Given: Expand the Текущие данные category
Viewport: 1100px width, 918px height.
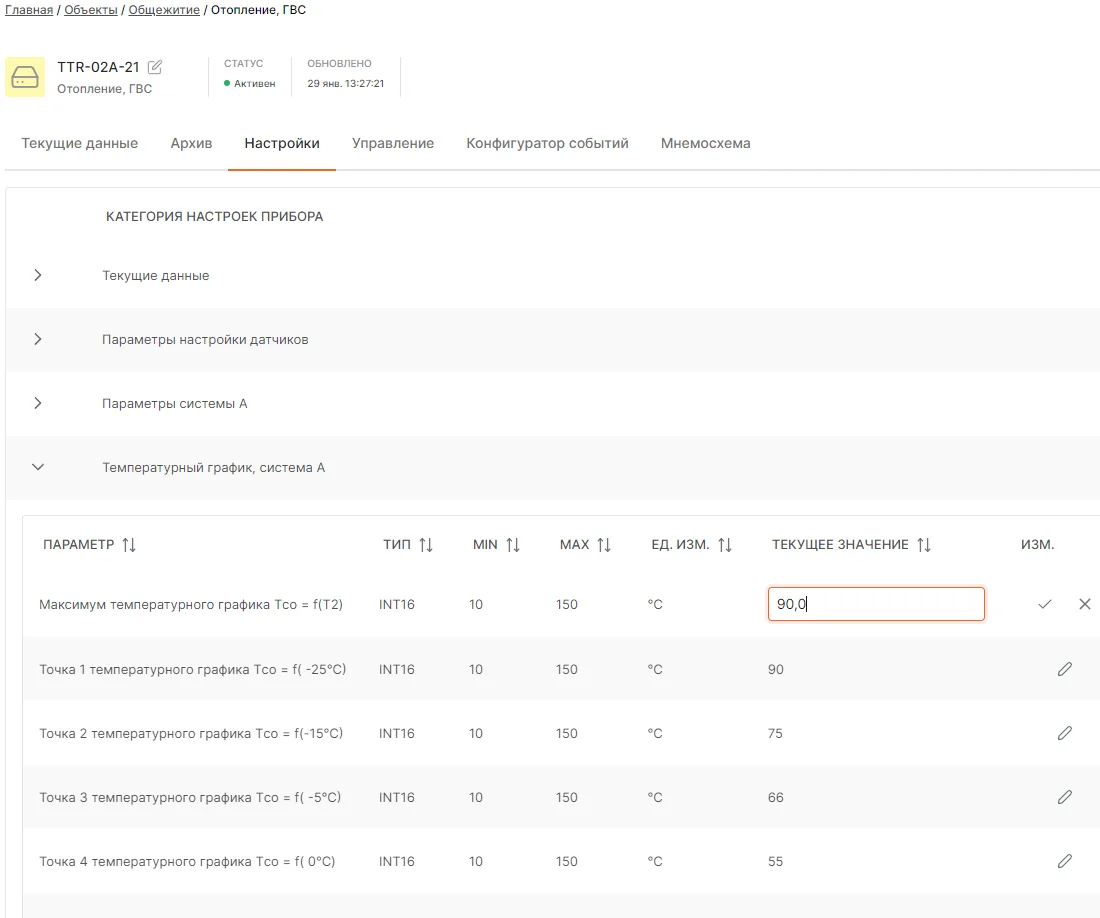Looking at the screenshot, I should pyautogui.click(x=38, y=276).
